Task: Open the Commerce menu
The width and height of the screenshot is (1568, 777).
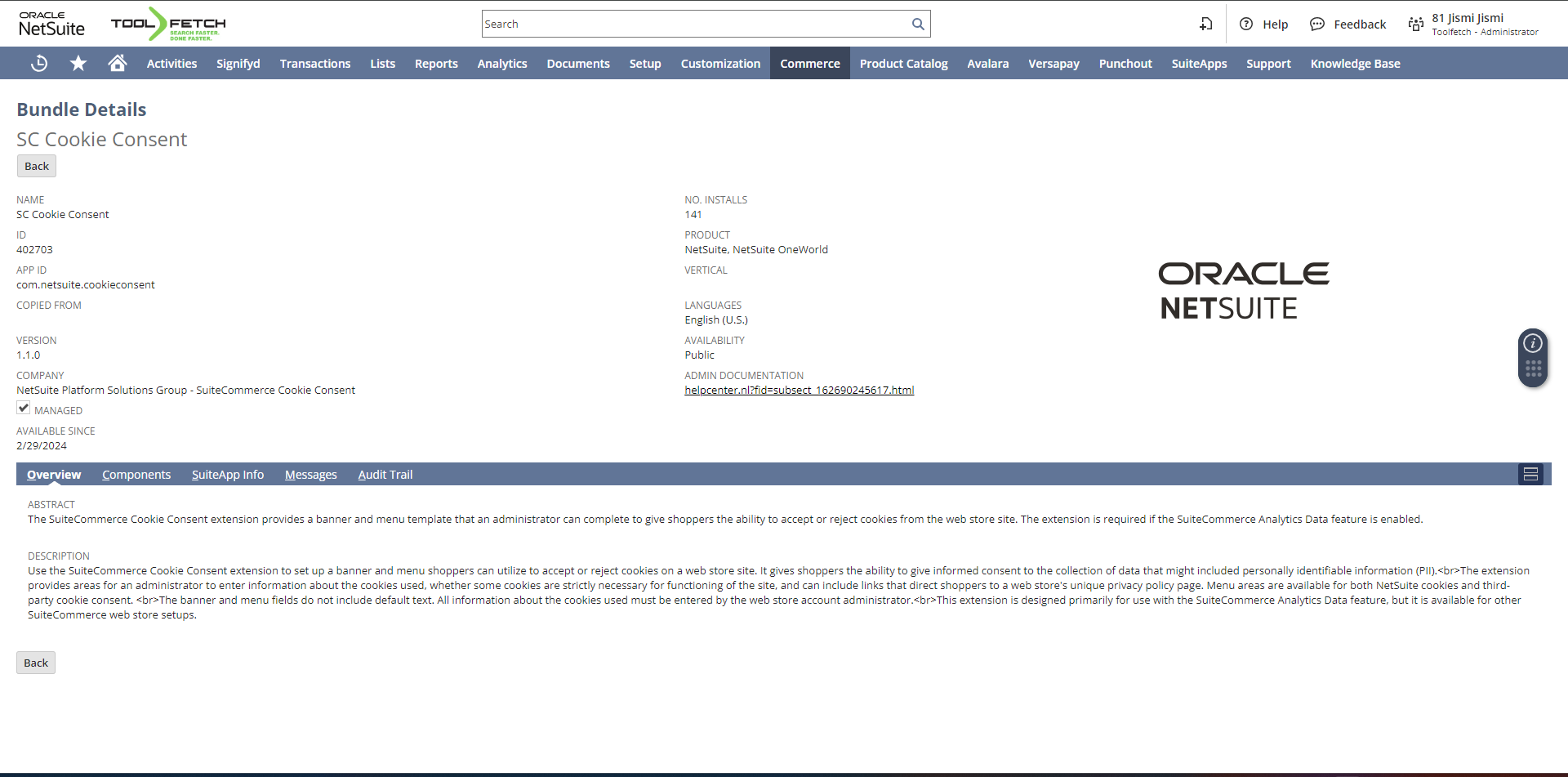Action: click(x=809, y=64)
